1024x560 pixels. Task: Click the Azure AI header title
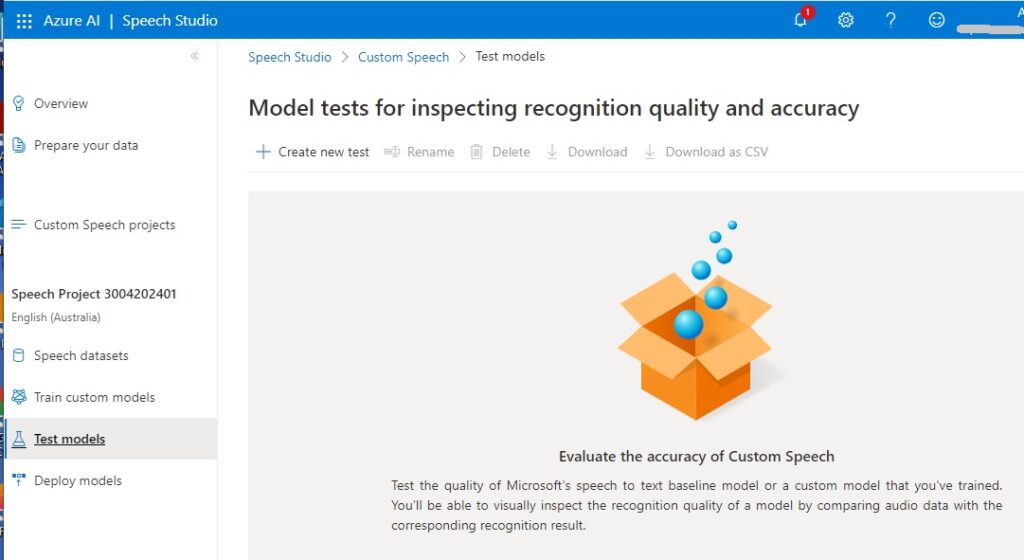pos(71,20)
